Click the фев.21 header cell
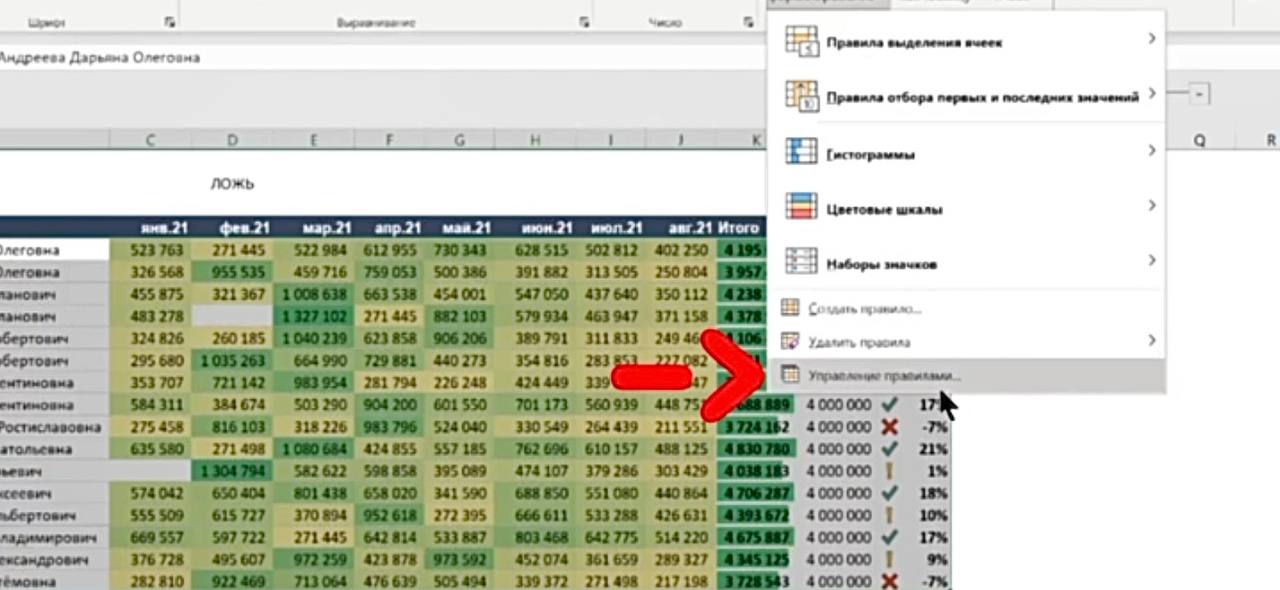This screenshot has height=590, width=1280. [x=231, y=228]
